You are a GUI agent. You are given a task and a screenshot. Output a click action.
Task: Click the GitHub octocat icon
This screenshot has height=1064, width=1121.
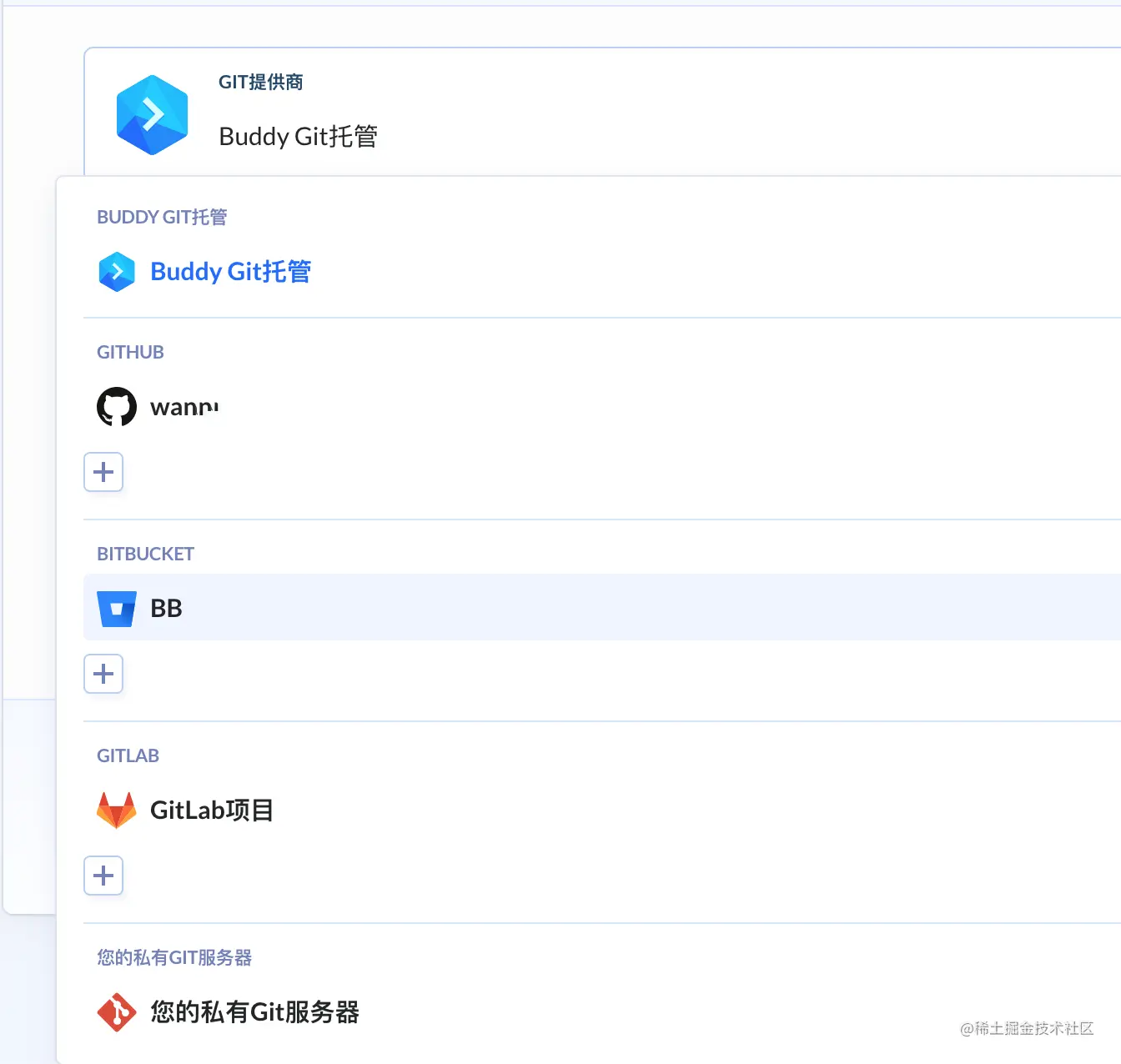click(117, 407)
